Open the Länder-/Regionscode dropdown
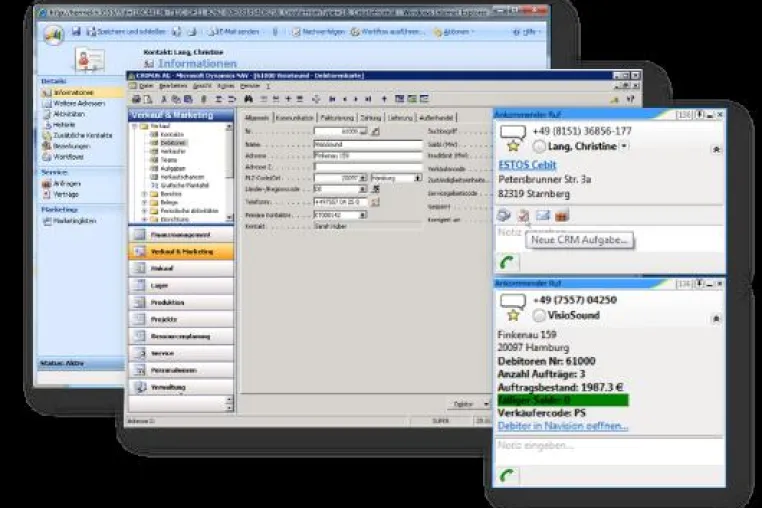Image resolution: width=762 pixels, height=508 pixels. tap(363, 189)
